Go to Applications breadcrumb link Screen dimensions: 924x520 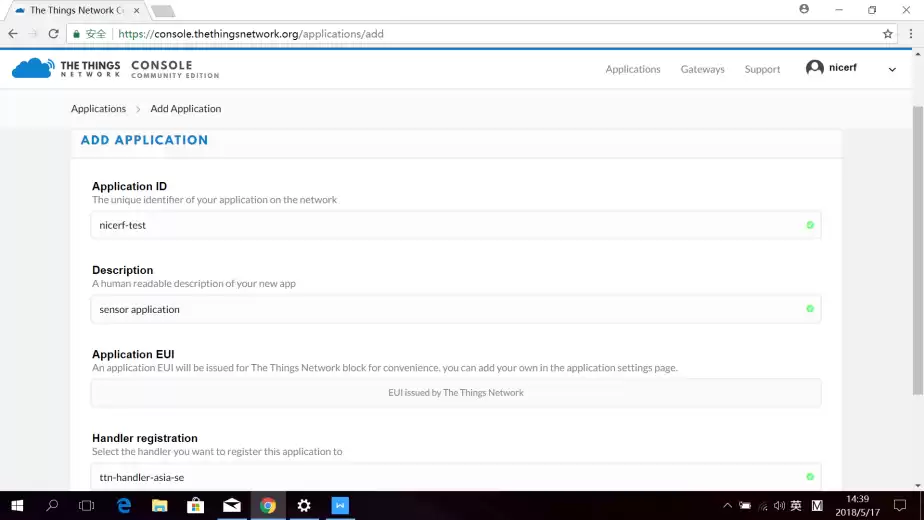pos(98,109)
